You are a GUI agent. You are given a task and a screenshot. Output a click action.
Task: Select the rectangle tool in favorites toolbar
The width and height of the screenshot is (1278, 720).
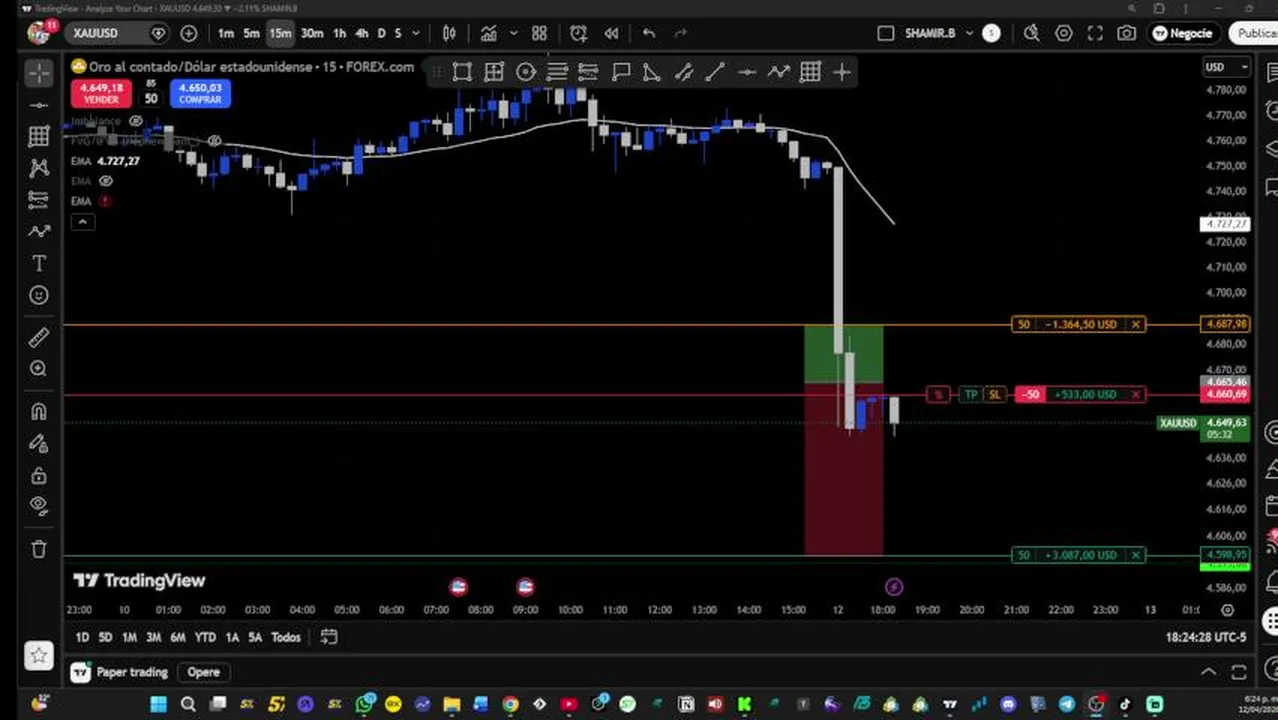pos(462,72)
